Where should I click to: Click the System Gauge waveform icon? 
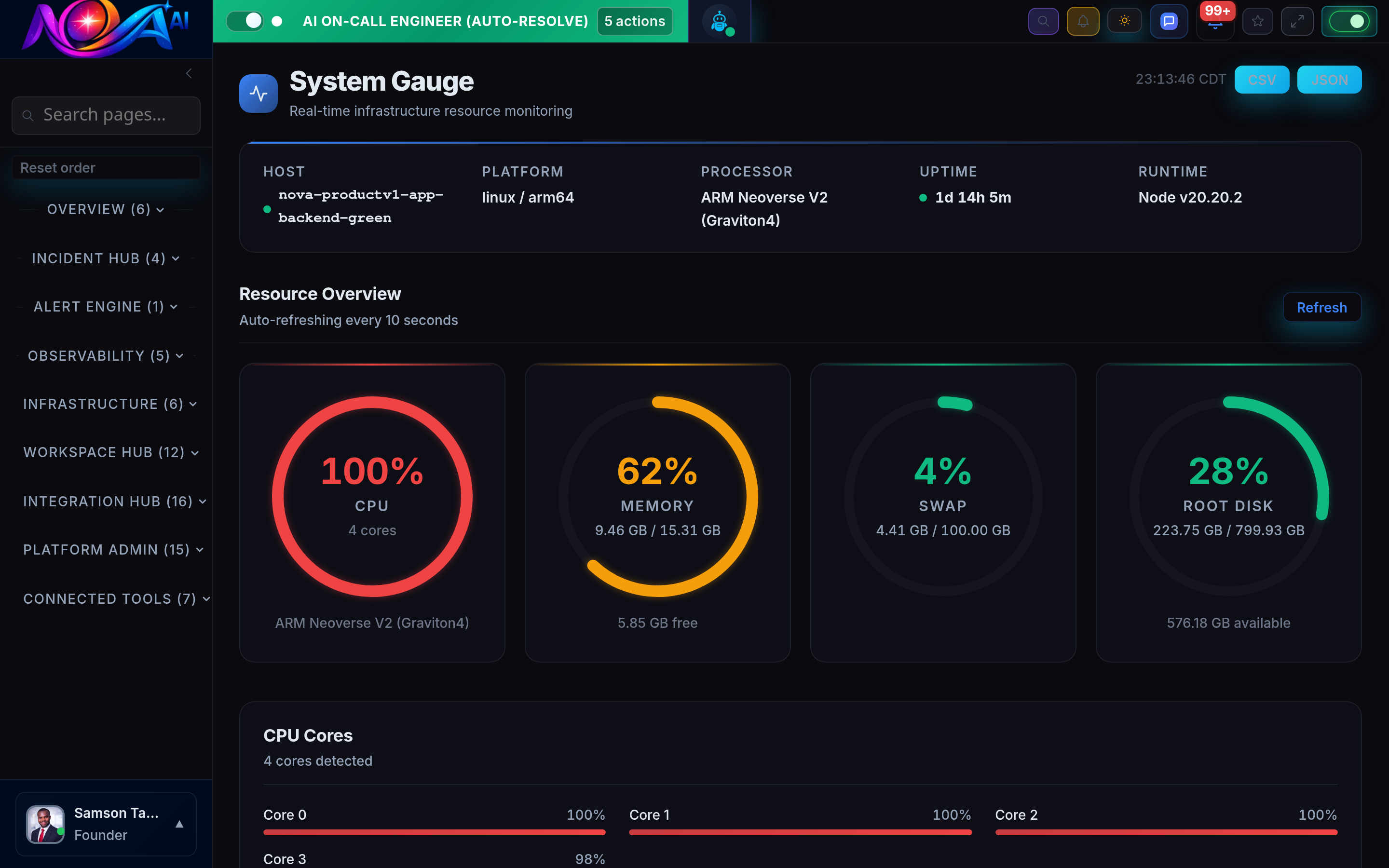(x=259, y=93)
